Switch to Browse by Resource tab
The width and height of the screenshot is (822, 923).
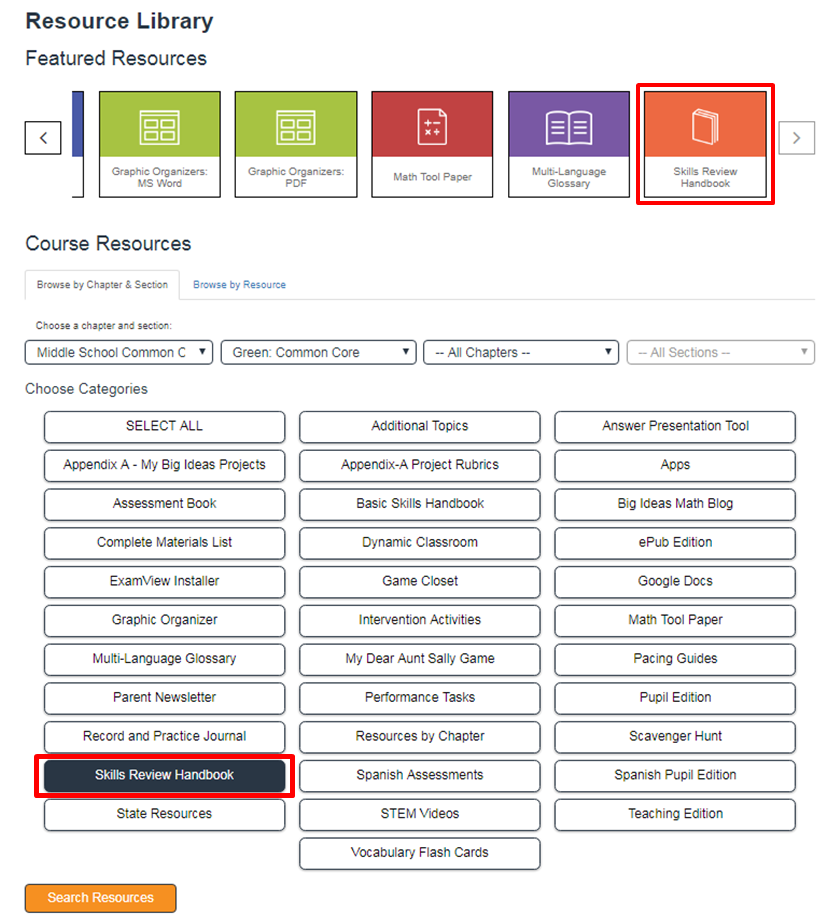coord(239,285)
